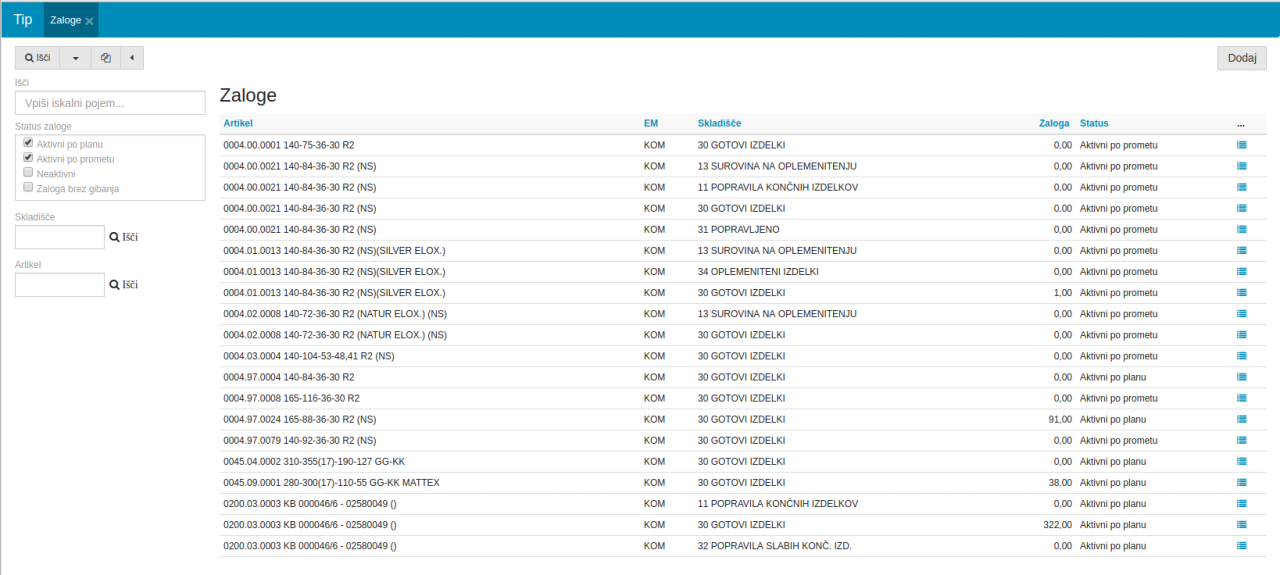The width and height of the screenshot is (1280, 575).
Task: Click list icon for 32 POPRAVILA SLABIH row
Action: (1241, 545)
